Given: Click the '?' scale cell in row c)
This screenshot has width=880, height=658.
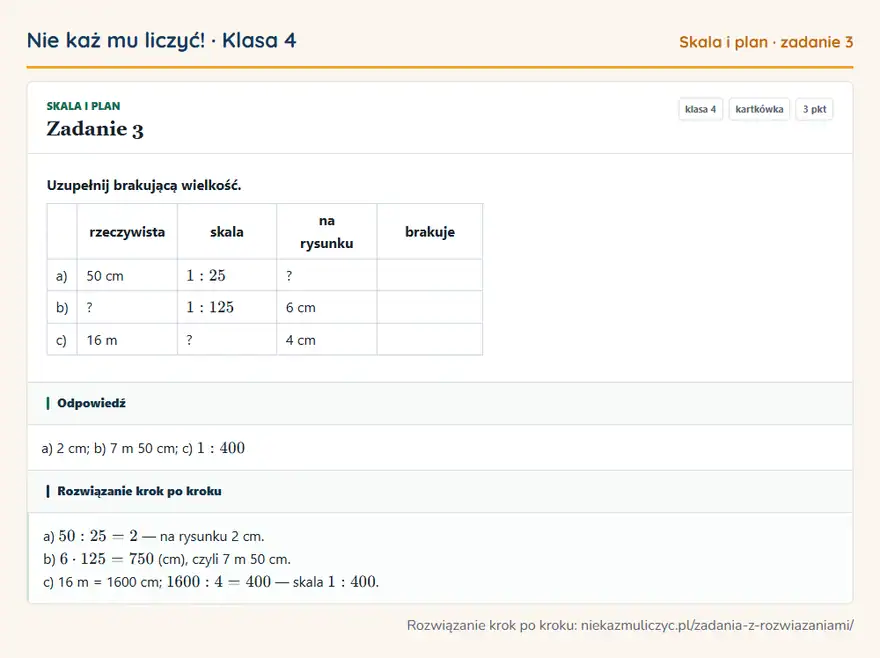Looking at the screenshot, I should coord(227,340).
